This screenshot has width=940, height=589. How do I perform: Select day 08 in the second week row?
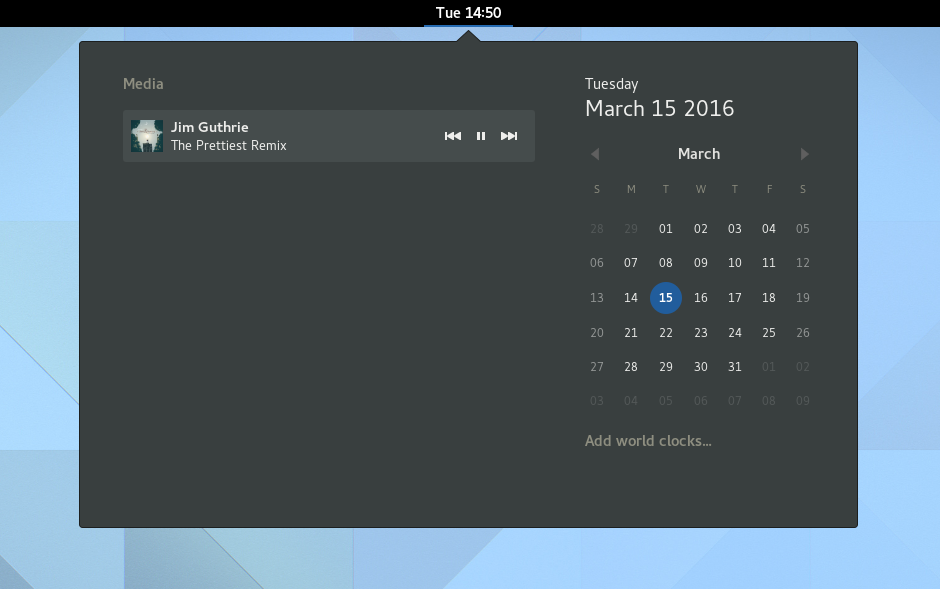coord(665,263)
